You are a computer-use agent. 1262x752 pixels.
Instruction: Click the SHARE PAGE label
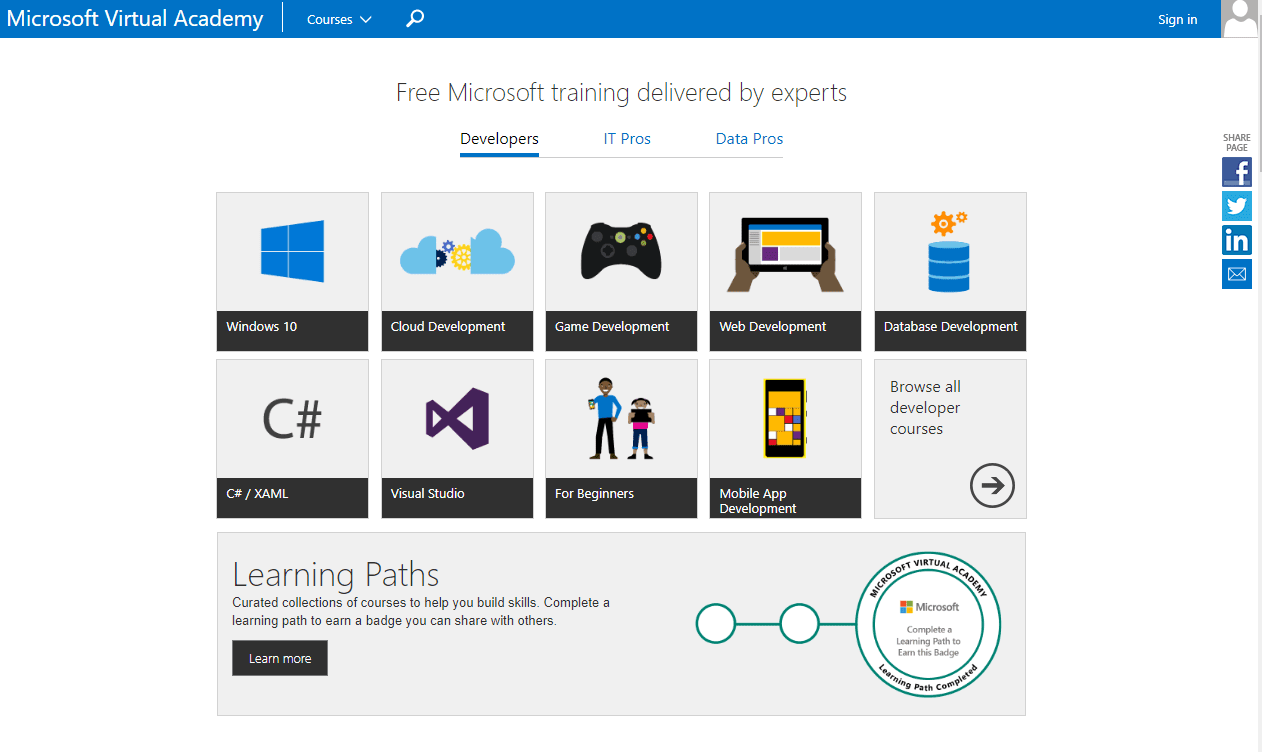pyautogui.click(x=1237, y=143)
